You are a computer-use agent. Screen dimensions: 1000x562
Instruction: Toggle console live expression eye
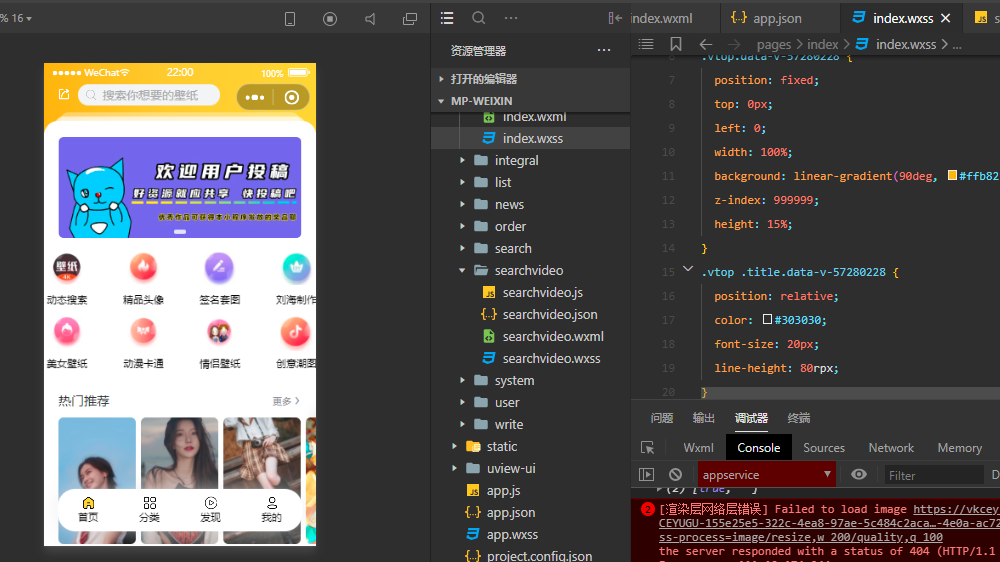859,475
